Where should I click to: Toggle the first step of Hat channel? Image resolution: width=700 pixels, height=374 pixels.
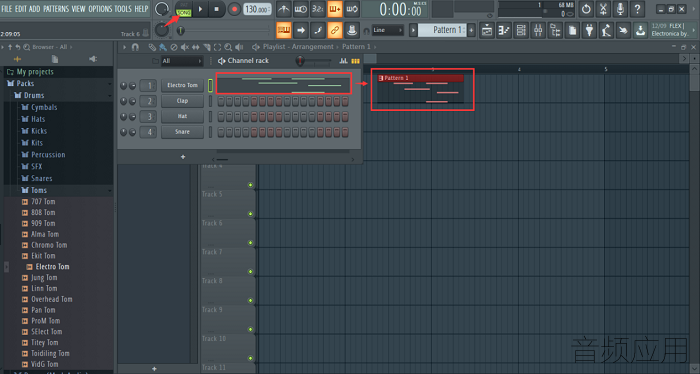tap(221, 116)
